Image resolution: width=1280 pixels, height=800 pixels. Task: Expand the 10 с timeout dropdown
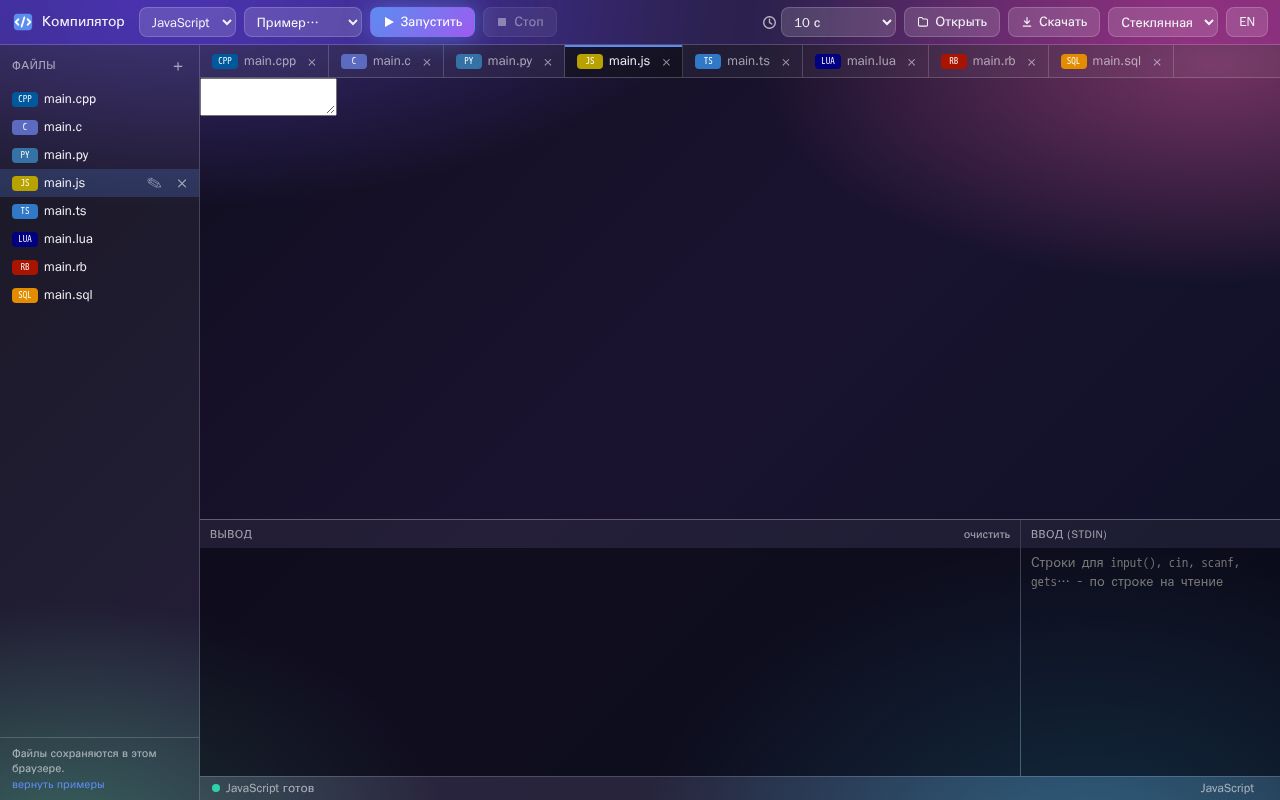838,22
